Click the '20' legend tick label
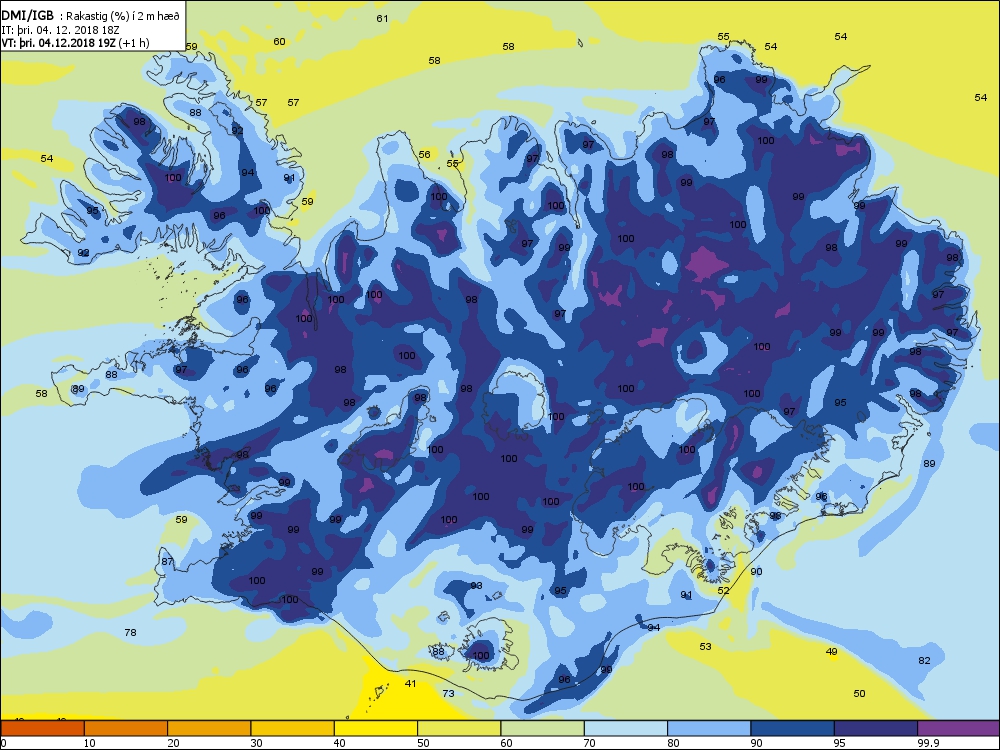 (173, 742)
